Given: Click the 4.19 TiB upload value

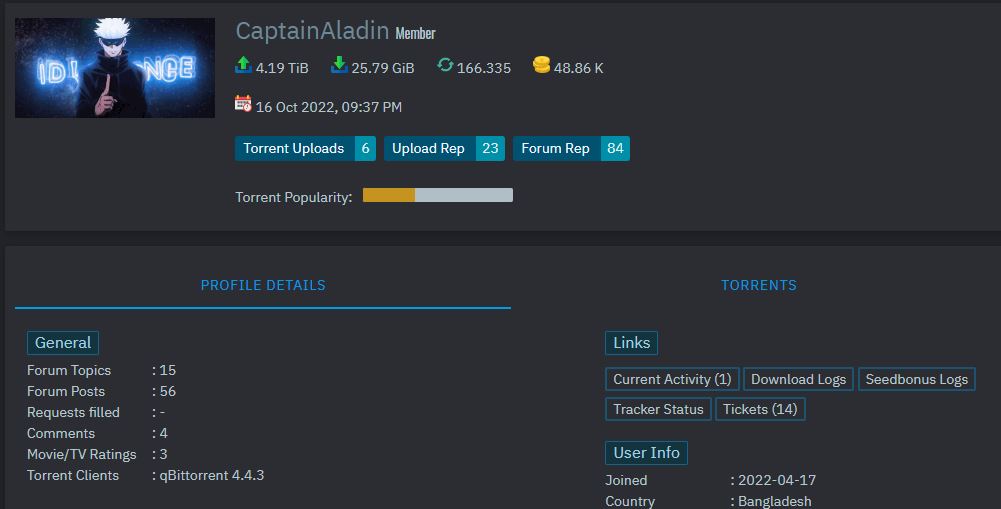Looking at the screenshot, I should pyautogui.click(x=282, y=68).
